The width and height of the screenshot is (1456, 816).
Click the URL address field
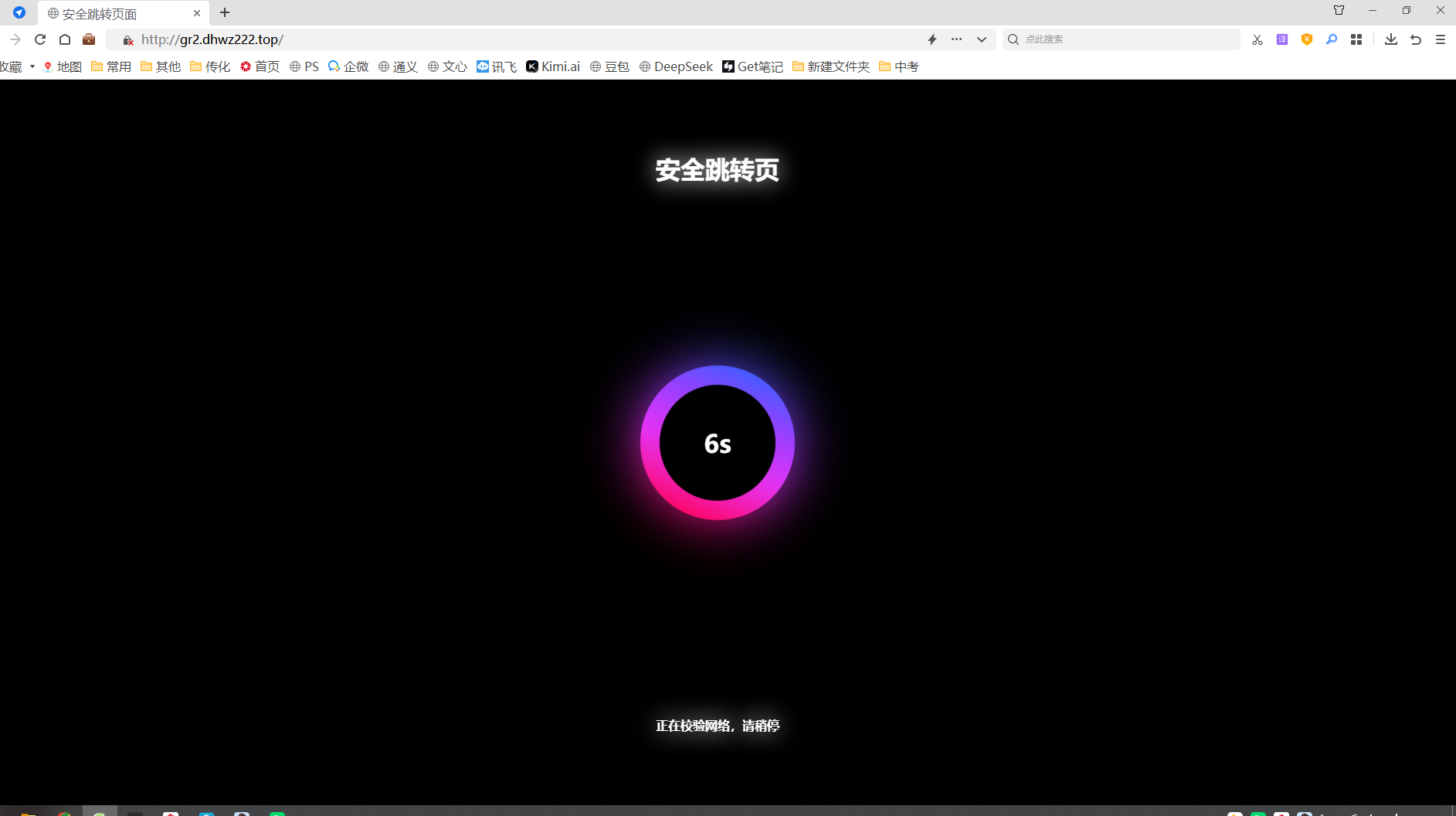[525, 39]
